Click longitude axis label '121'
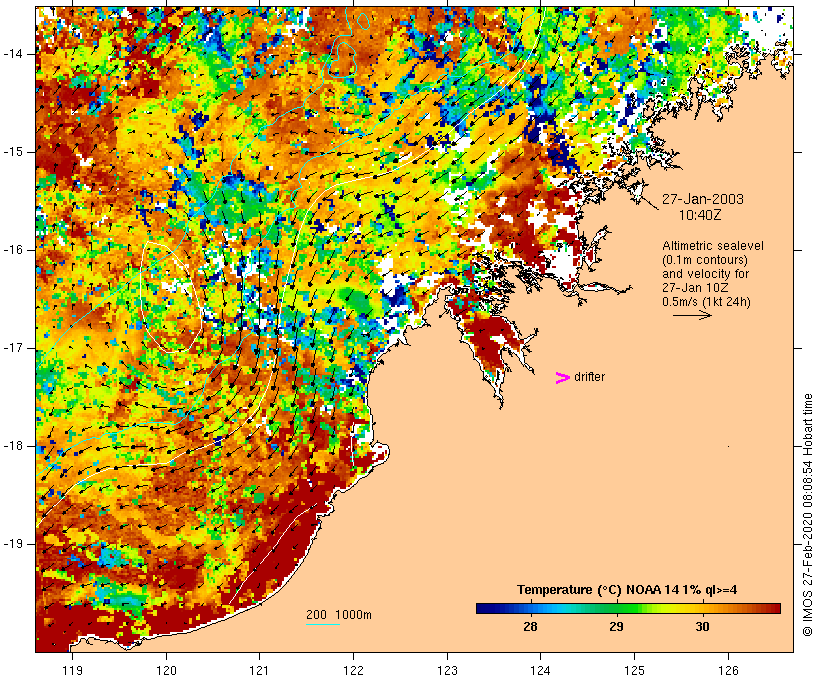 pos(259,670)
